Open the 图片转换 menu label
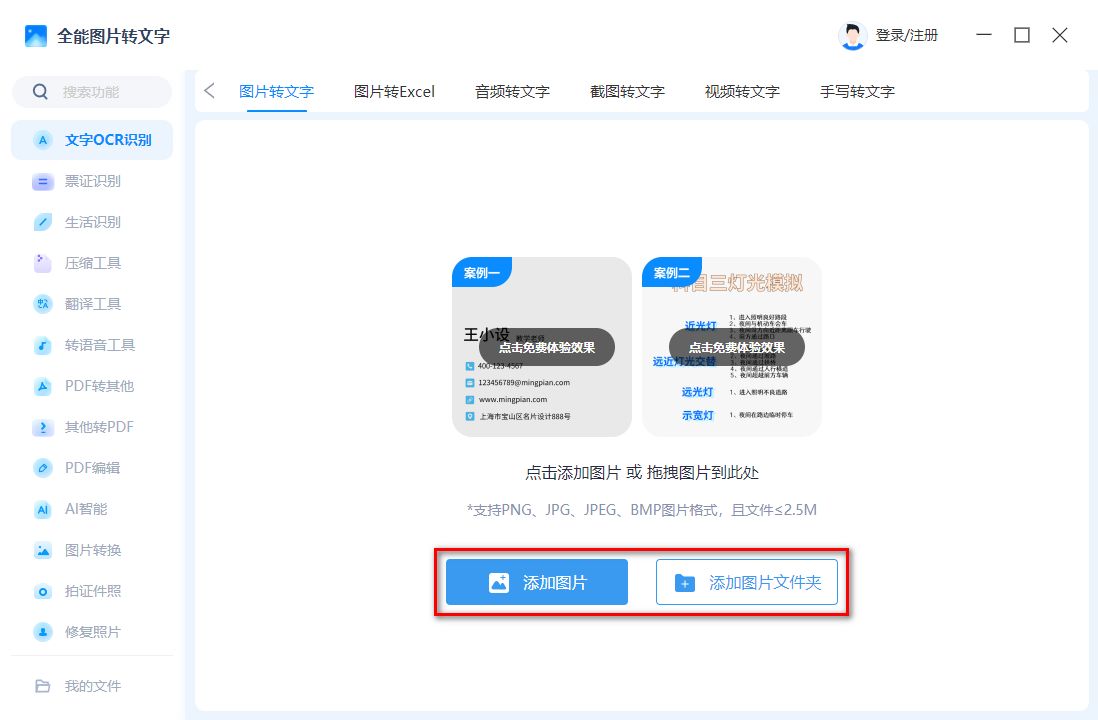The height and width of the screenshot is (720, 1098). tap(93, 551)
